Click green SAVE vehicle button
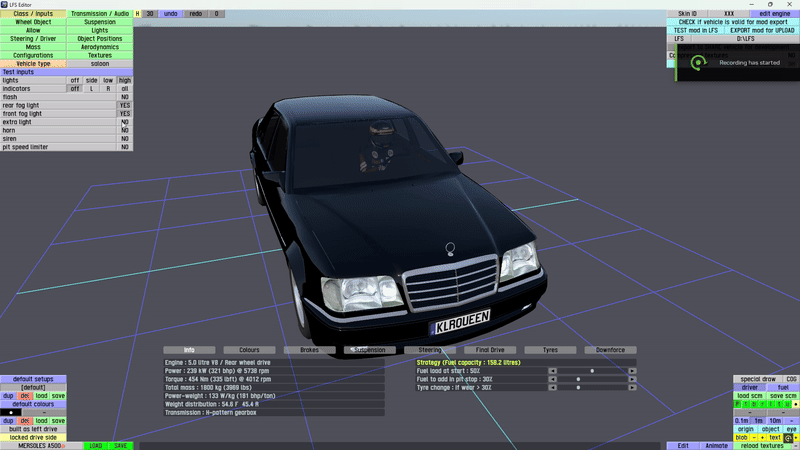This screenshot has width=800, height=450. 121,446
